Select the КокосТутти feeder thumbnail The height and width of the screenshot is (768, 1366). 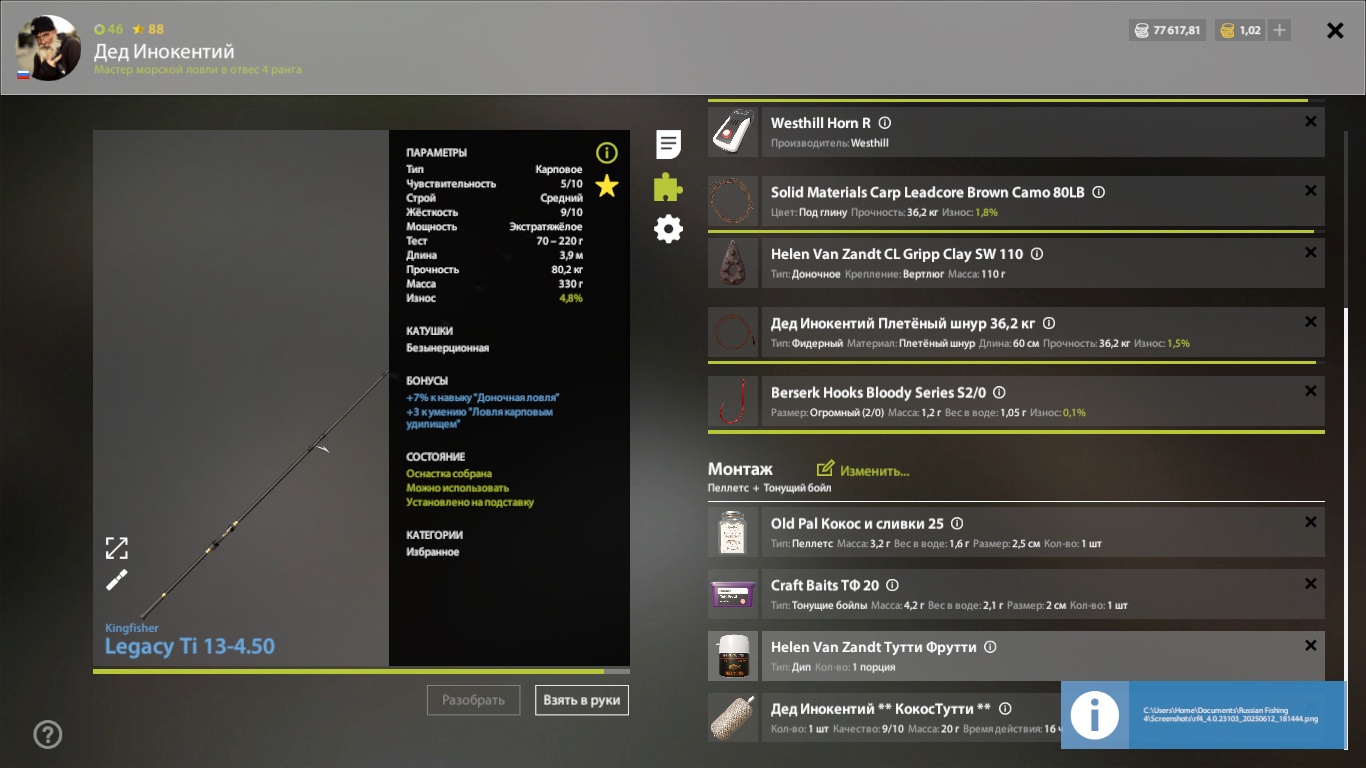click(734, 718)
